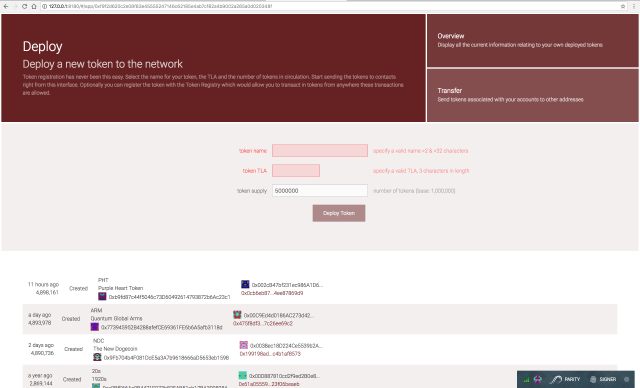The image size is (640, 388).
Task: Click the ARM row owner address text
Action: [279, 315]
